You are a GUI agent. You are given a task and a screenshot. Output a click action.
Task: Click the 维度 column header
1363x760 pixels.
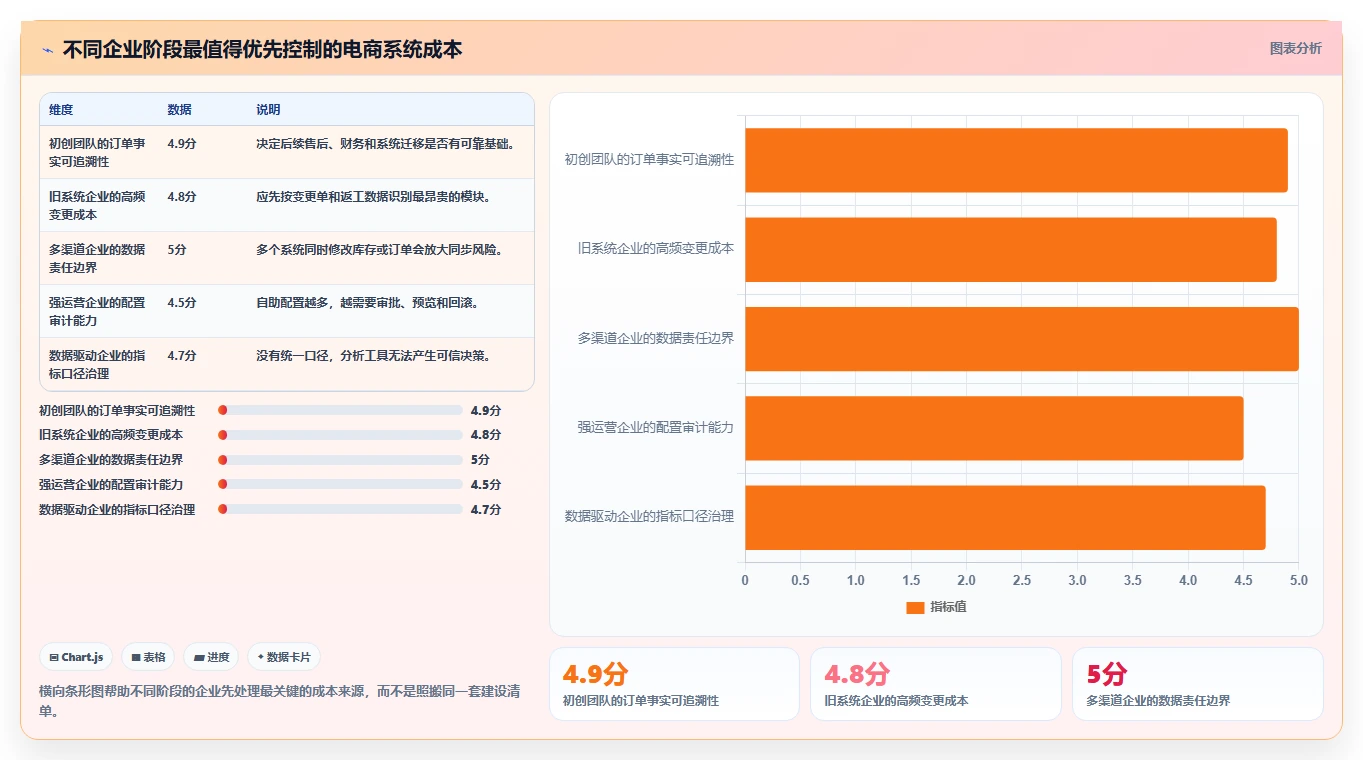click(61, 110)
